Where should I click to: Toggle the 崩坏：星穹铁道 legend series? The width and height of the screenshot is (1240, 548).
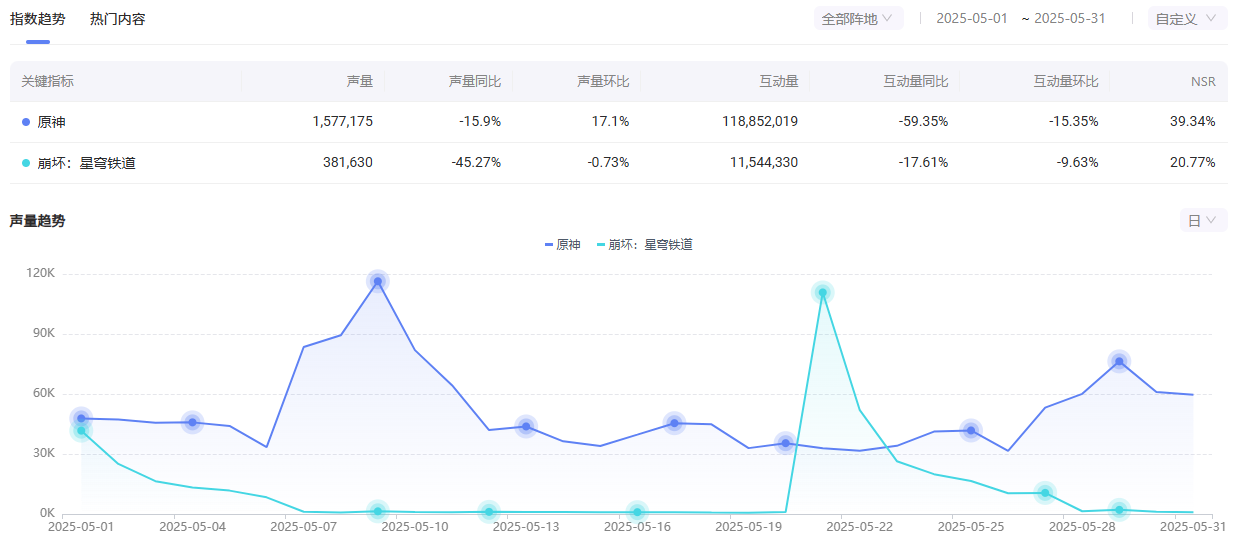point(644,244)
